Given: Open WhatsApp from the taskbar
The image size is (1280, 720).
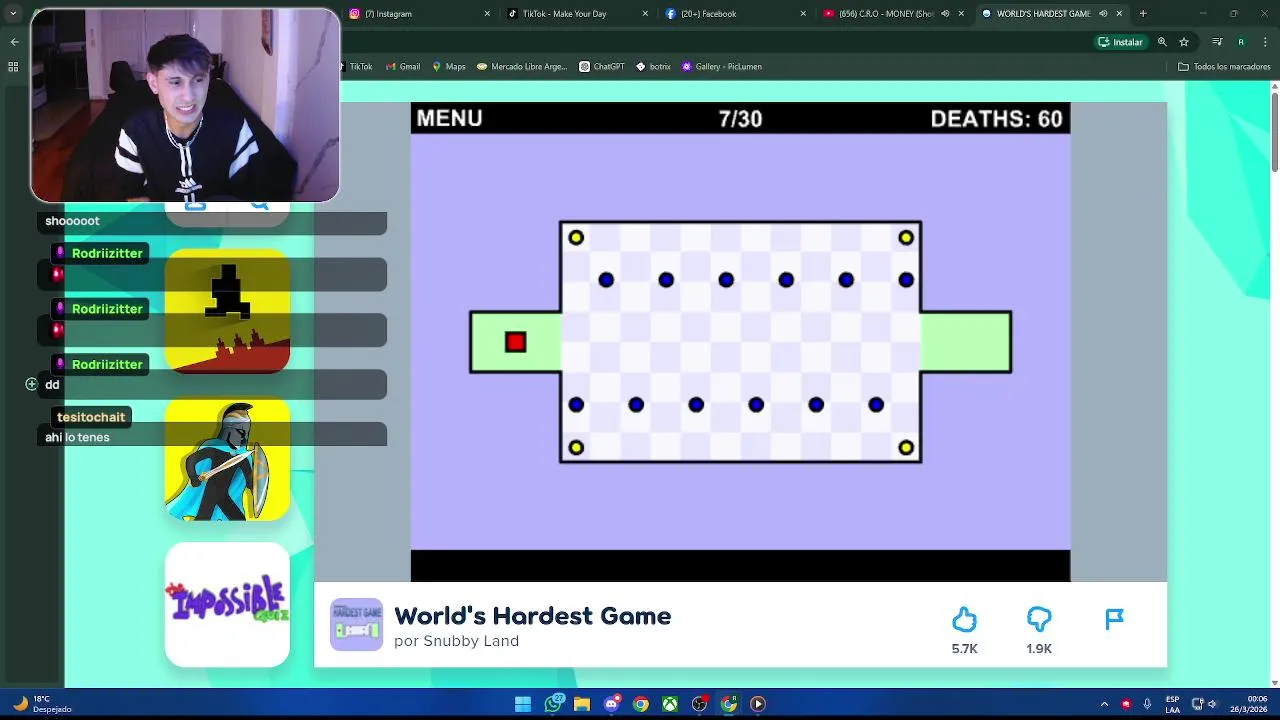Looking at the screenshot, I should 553,704.
